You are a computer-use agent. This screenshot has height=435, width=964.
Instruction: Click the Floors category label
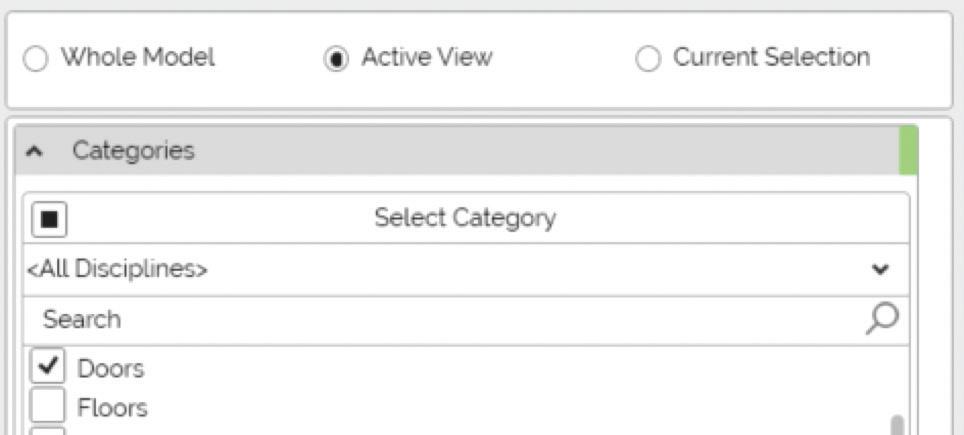tap(112, 407)
